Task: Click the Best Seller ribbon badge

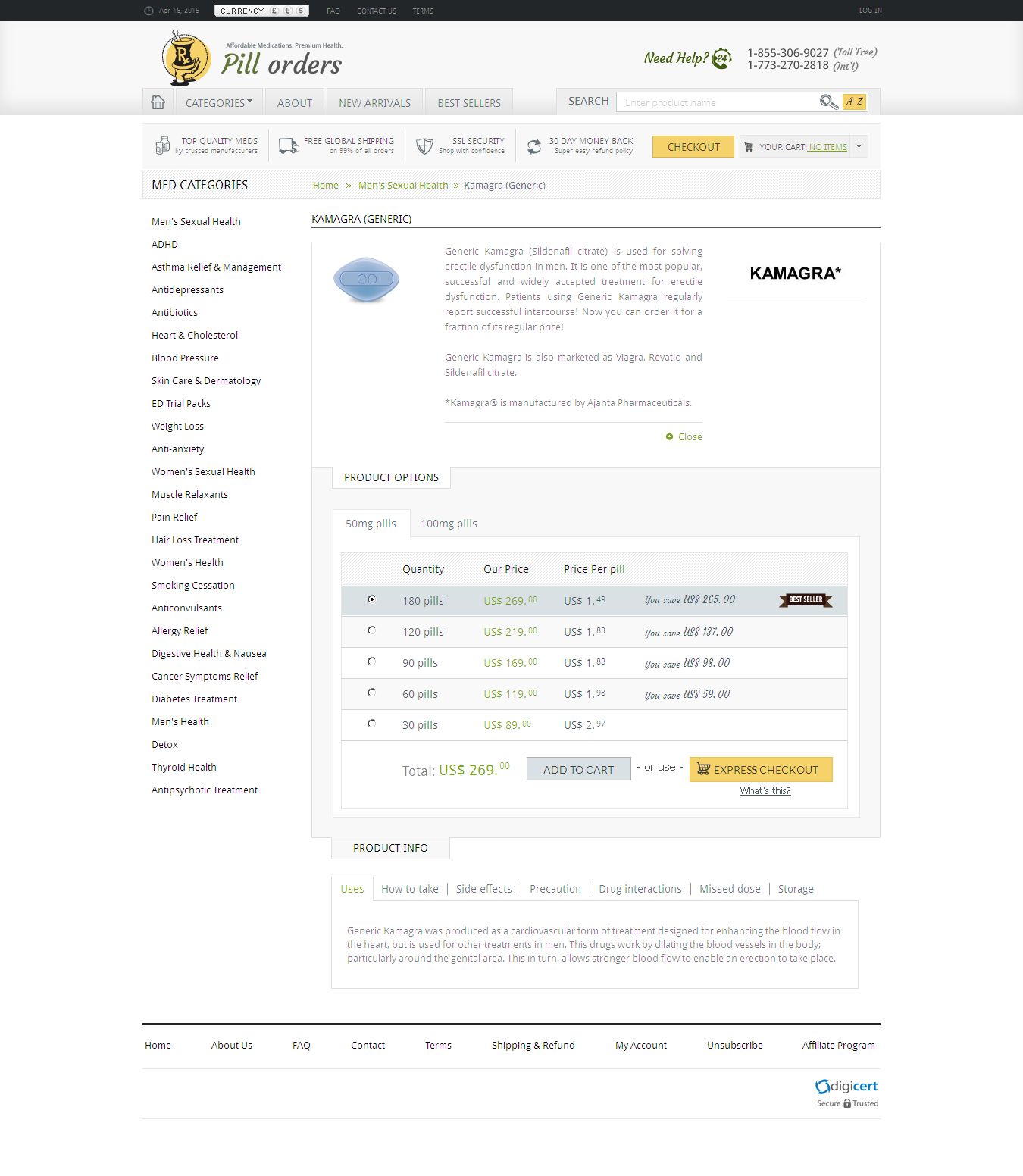Action: point(806,600)
